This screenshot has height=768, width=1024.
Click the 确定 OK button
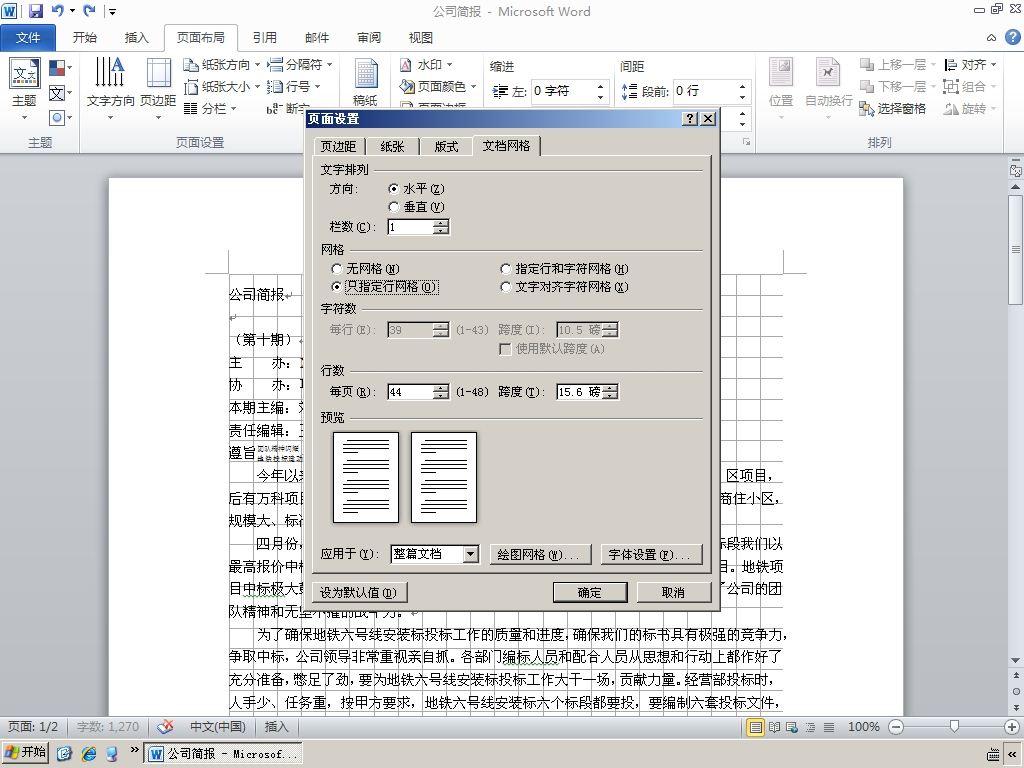tap(590, 592)
